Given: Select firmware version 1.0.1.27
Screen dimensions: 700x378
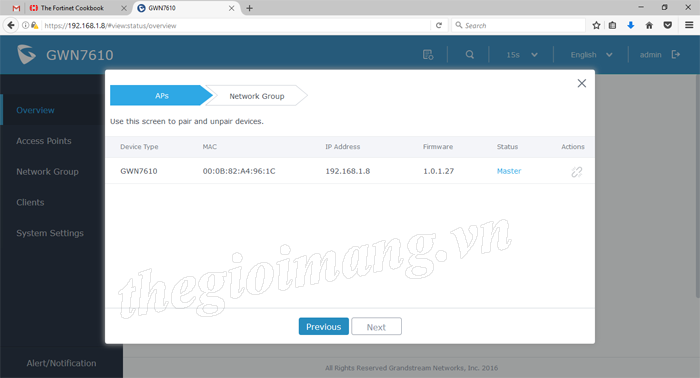Looking at the screenshot, I should (x=438, y=171).
